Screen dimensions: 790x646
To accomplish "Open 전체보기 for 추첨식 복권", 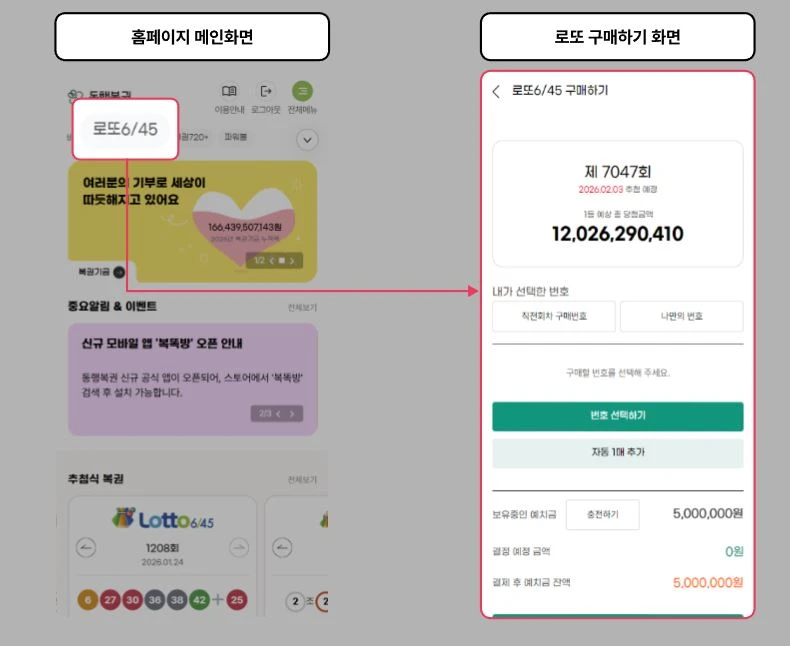I will pos(302,480).
